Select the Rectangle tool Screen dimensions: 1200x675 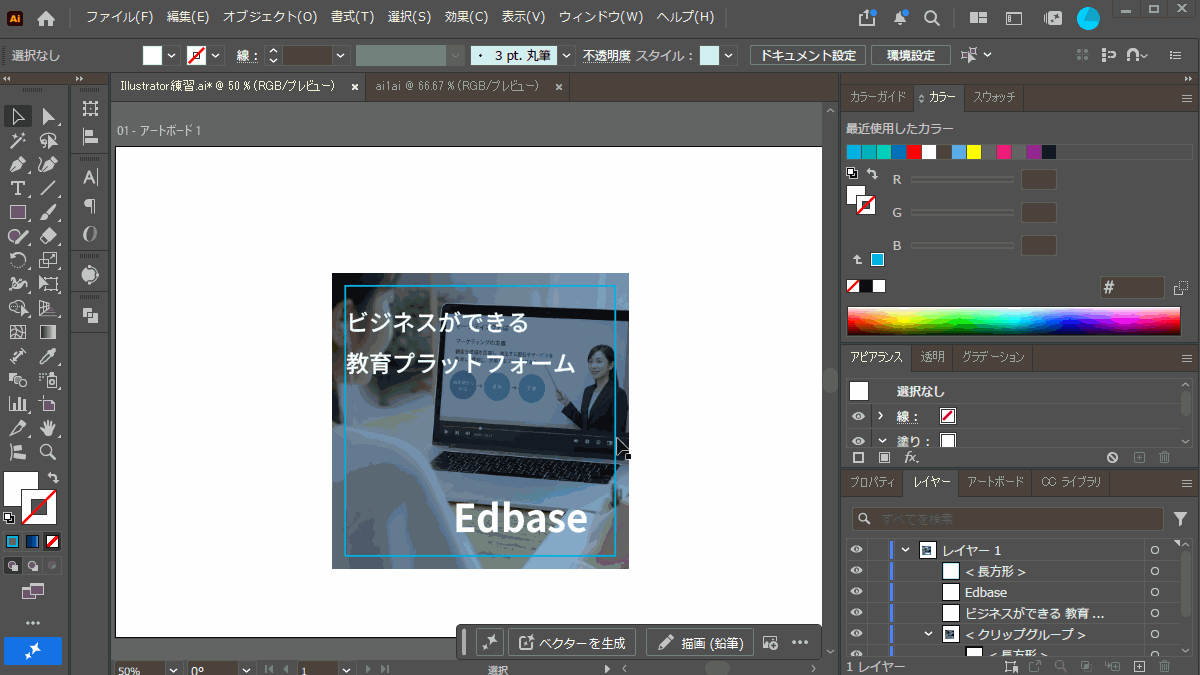pos(18,212)
